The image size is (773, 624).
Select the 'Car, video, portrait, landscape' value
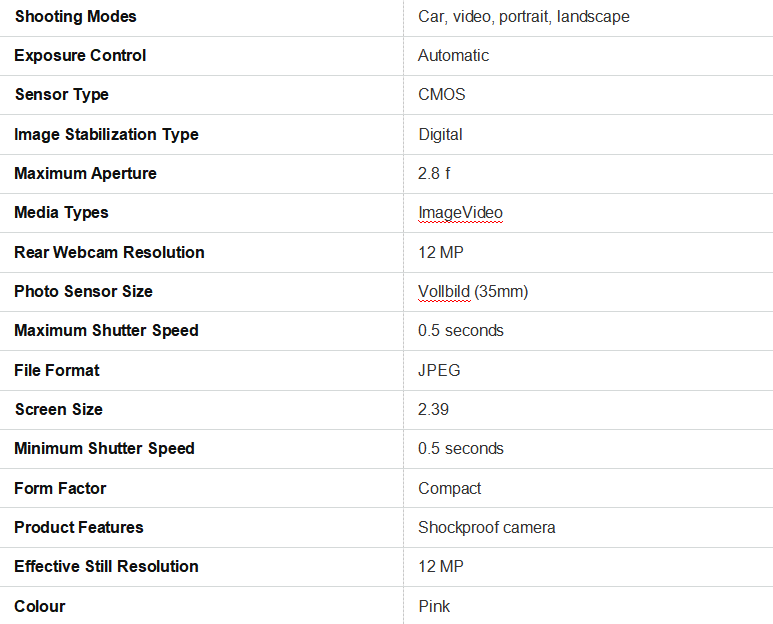pos(523,16)
